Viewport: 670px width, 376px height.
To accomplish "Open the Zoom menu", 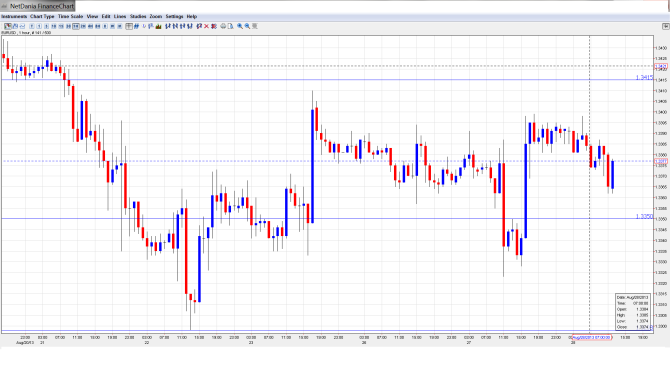I will point(156,16).
